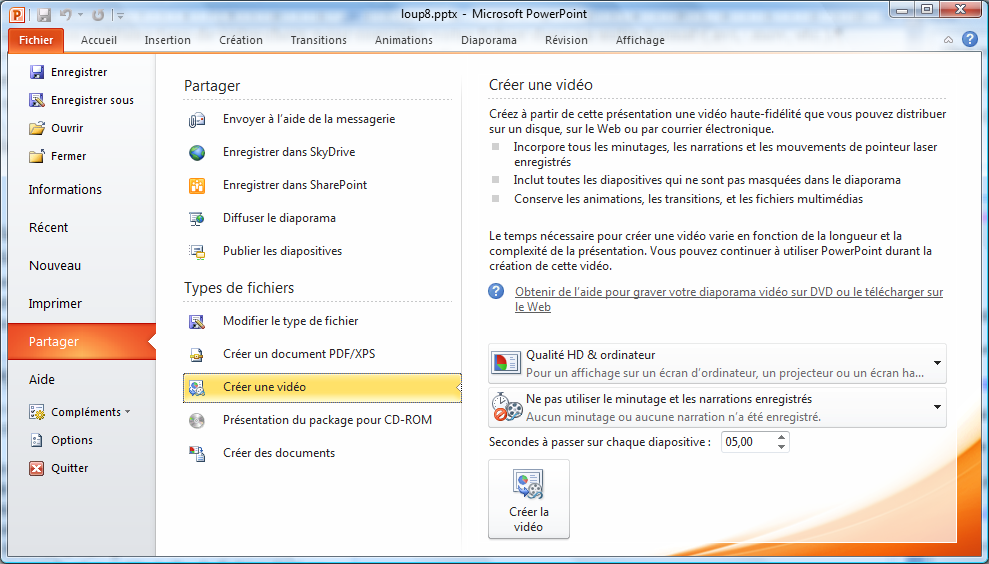Screen dimensions: 989x564
Task: Go to the Transitions tab
Action: [x=319, y=40]
